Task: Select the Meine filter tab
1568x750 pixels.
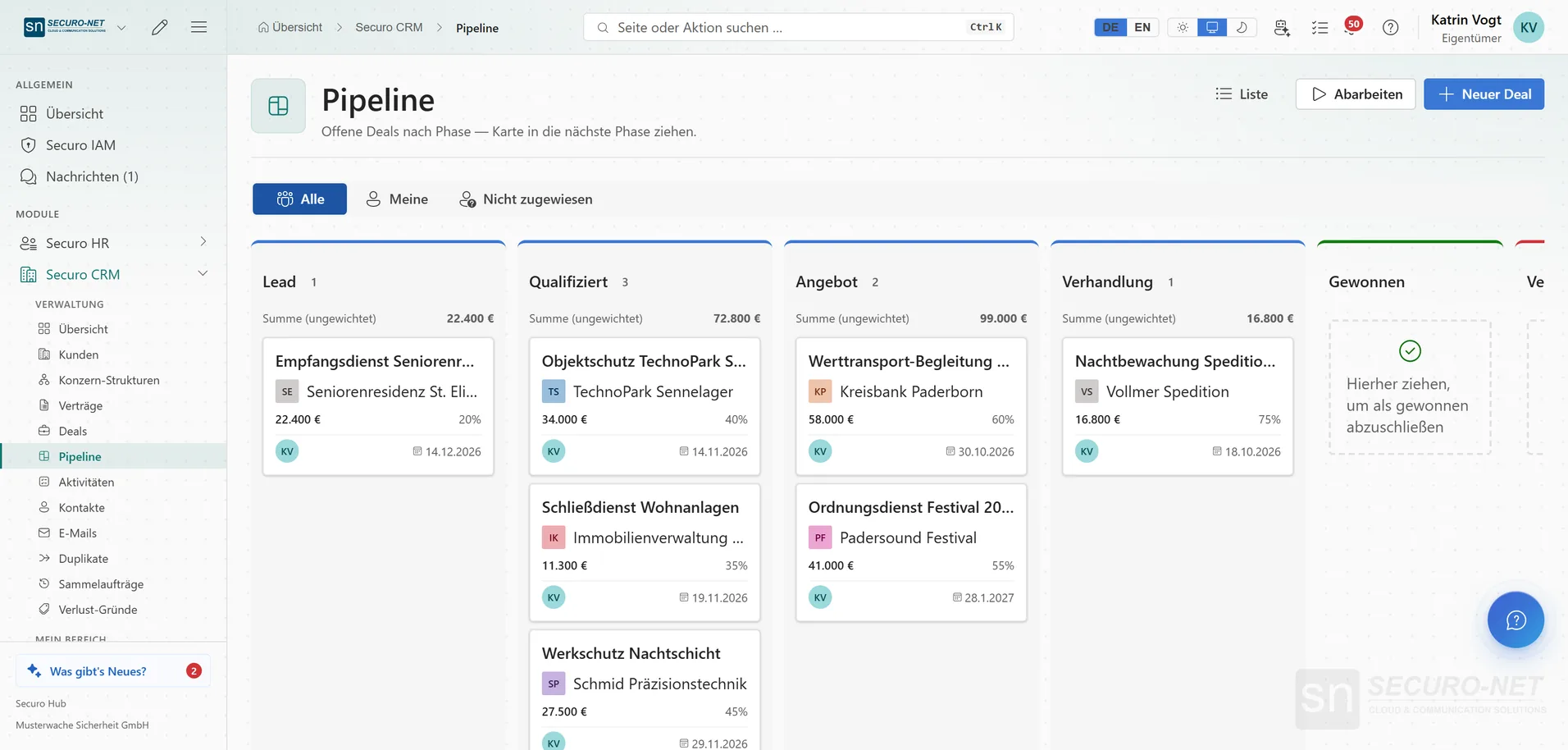Action: point(397,199)
